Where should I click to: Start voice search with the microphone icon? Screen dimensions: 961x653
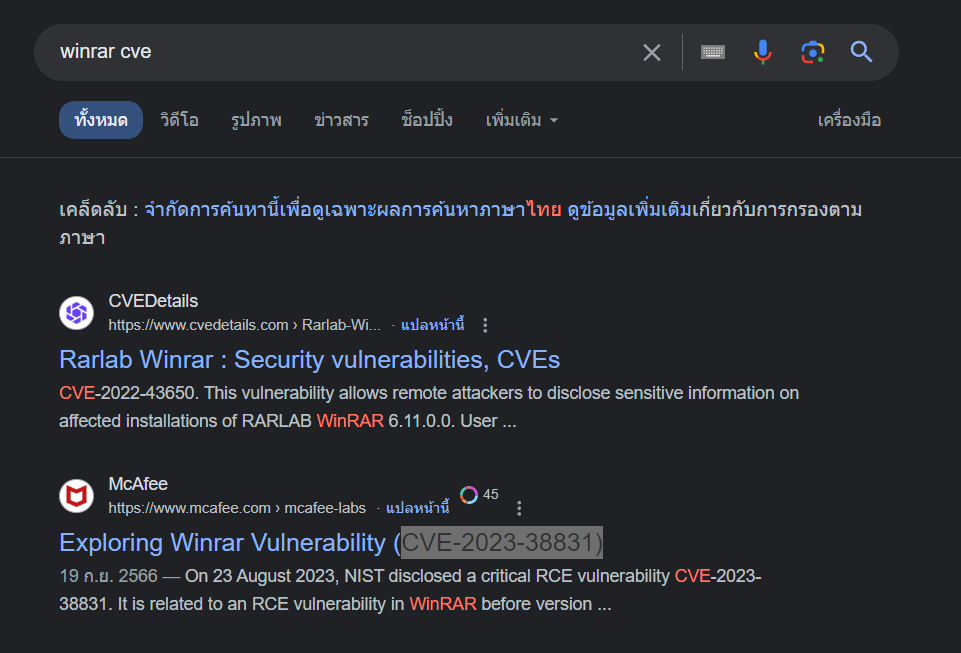763,52
